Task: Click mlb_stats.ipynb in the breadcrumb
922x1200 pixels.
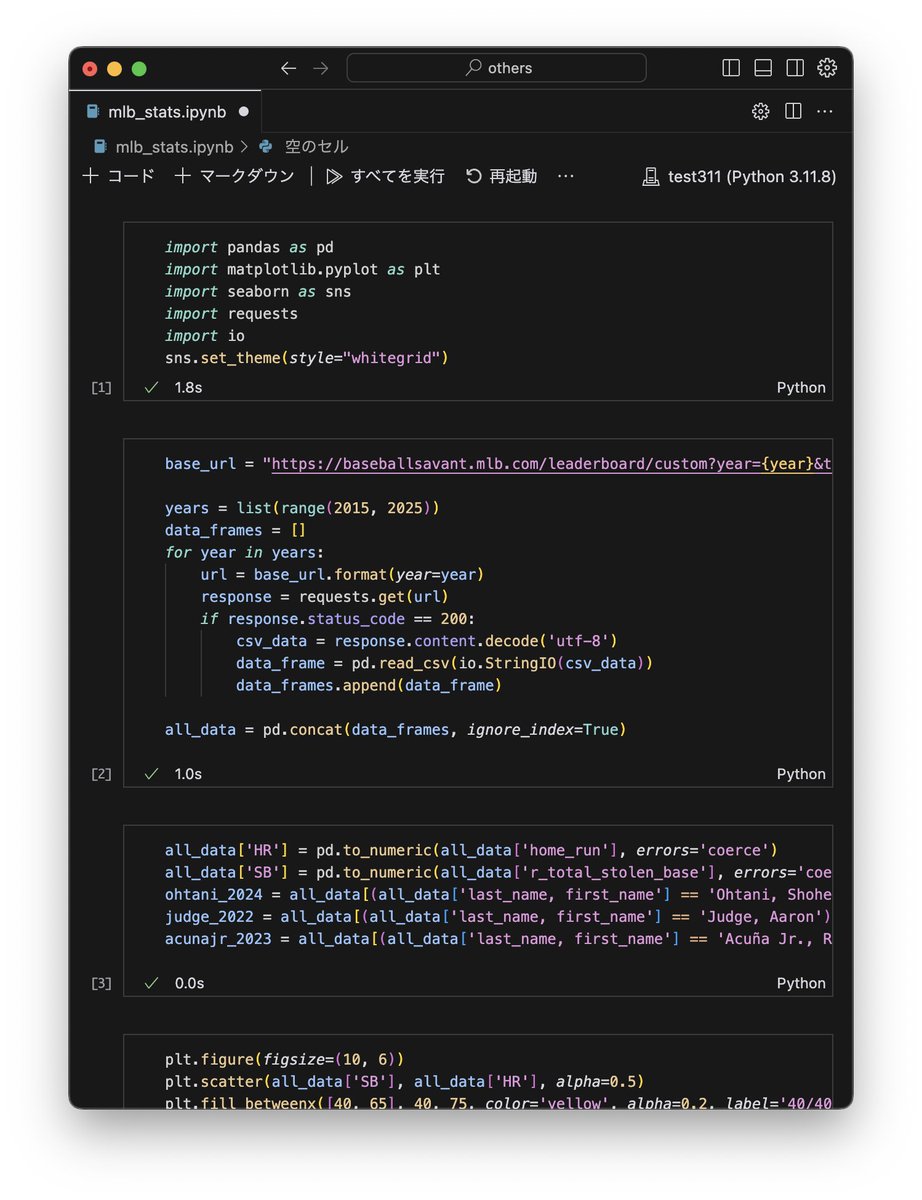Action: (173, 146)
